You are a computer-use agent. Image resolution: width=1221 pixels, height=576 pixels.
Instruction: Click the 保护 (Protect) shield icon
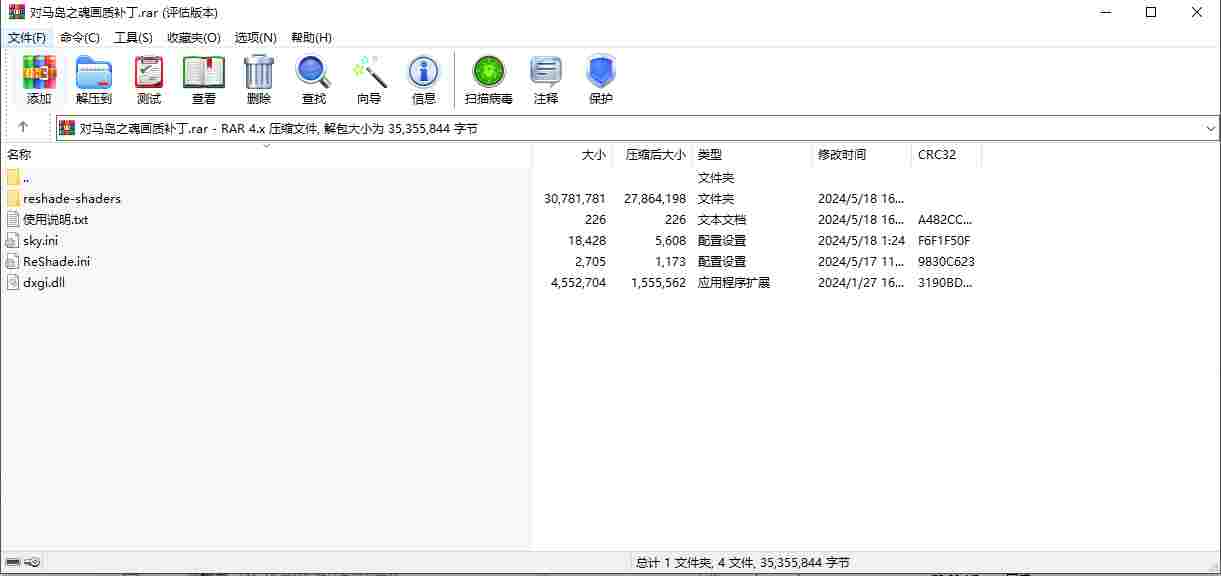[601, 72]
